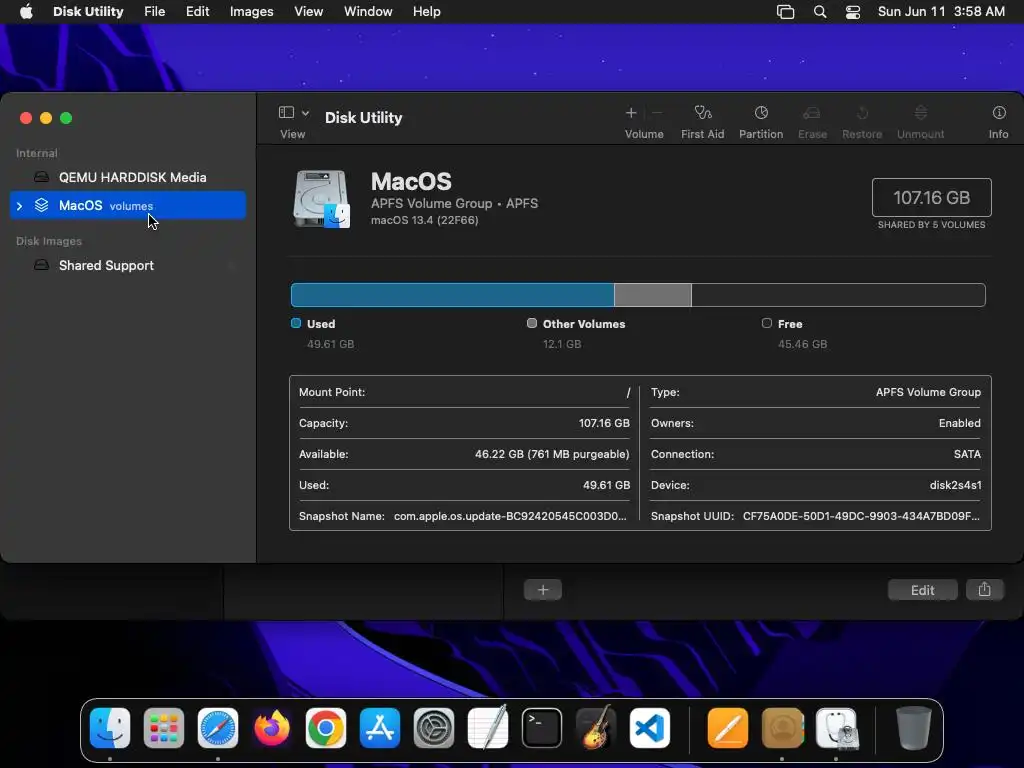The height and width of the screenshot is (768, 1024).
Task: Click the green zoom window button
Action: point(66,118)
